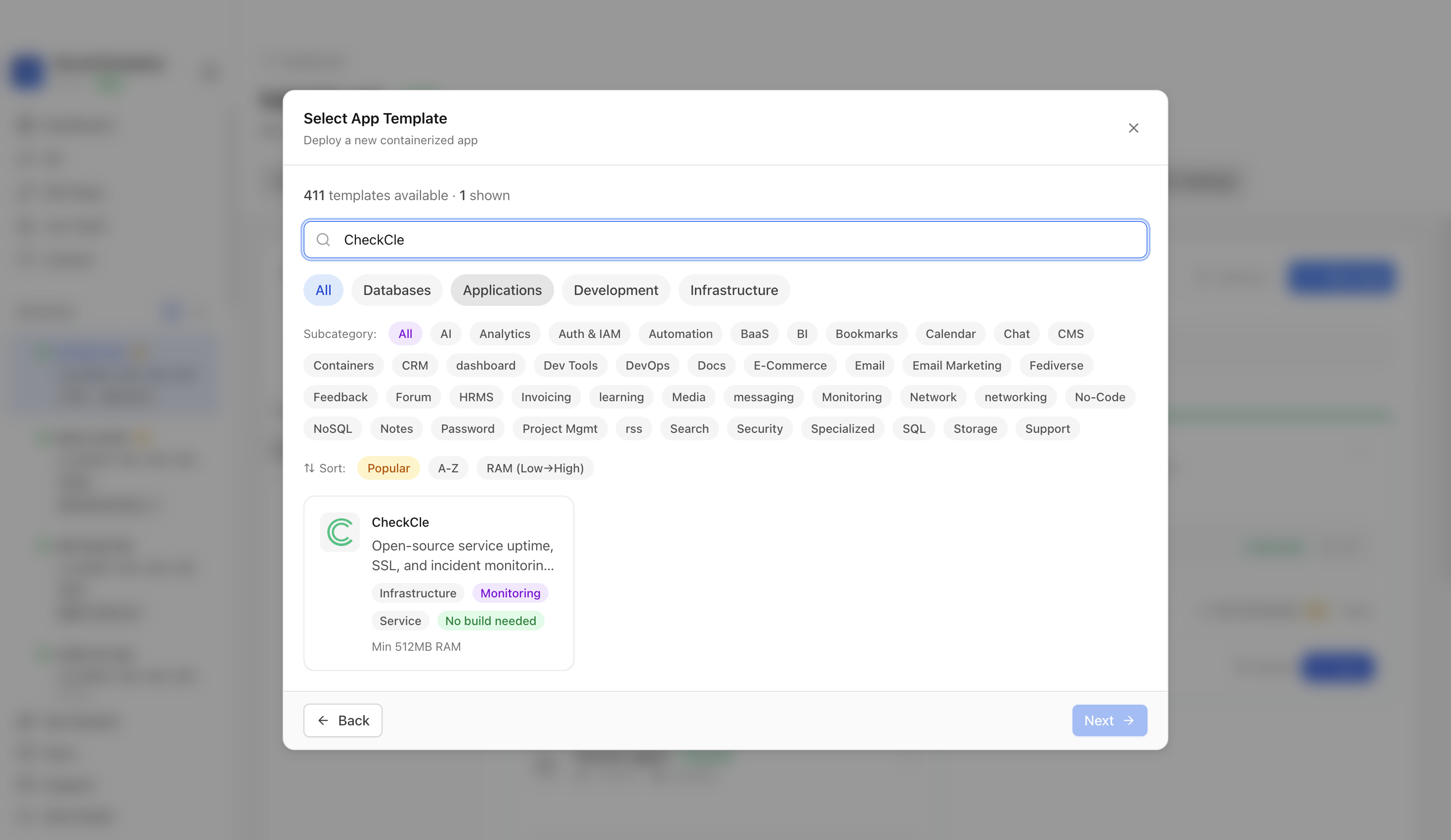Filter by NoSQL subcategory
Viewport: 1451px width, 840px height.
click(x=332, y=429)
